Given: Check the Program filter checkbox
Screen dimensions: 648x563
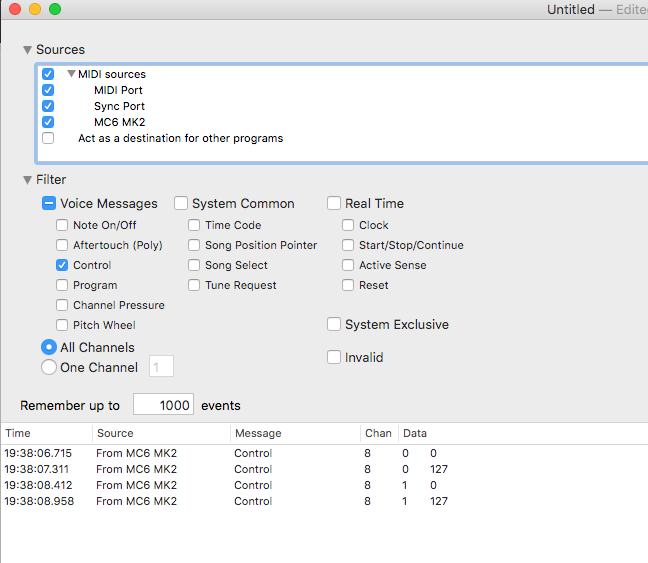Looking at the screenshot, I should click(x=62, y=285).
